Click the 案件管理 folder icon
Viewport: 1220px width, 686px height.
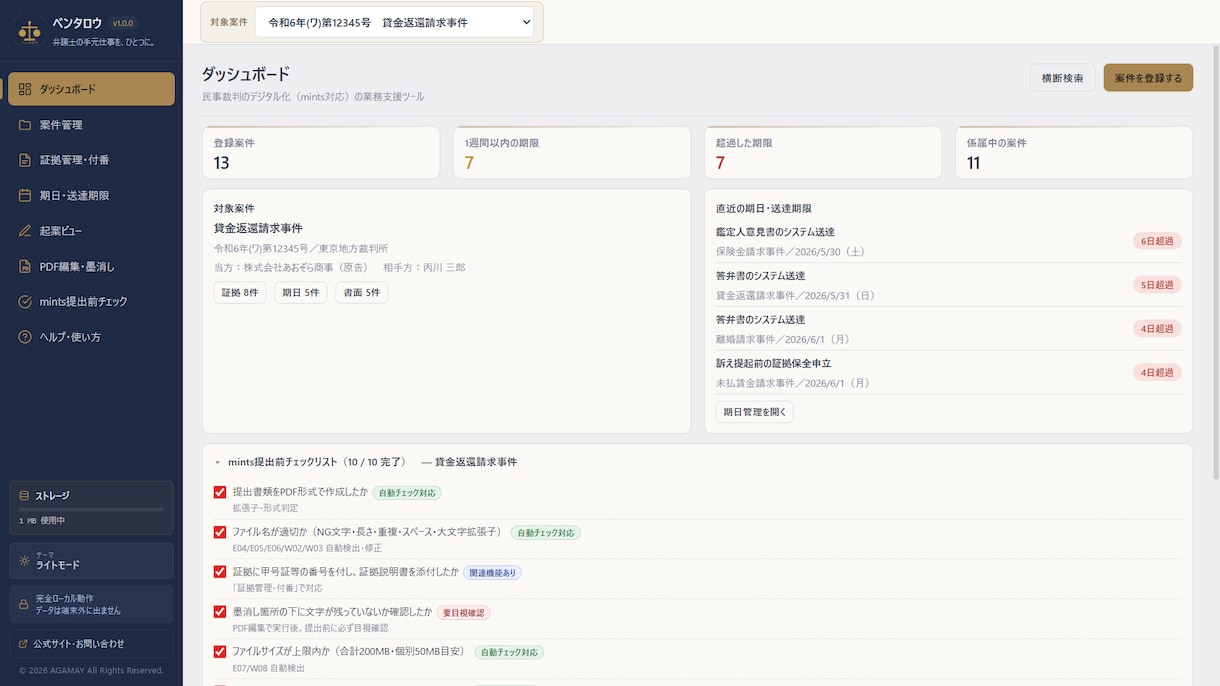point(25,125)
